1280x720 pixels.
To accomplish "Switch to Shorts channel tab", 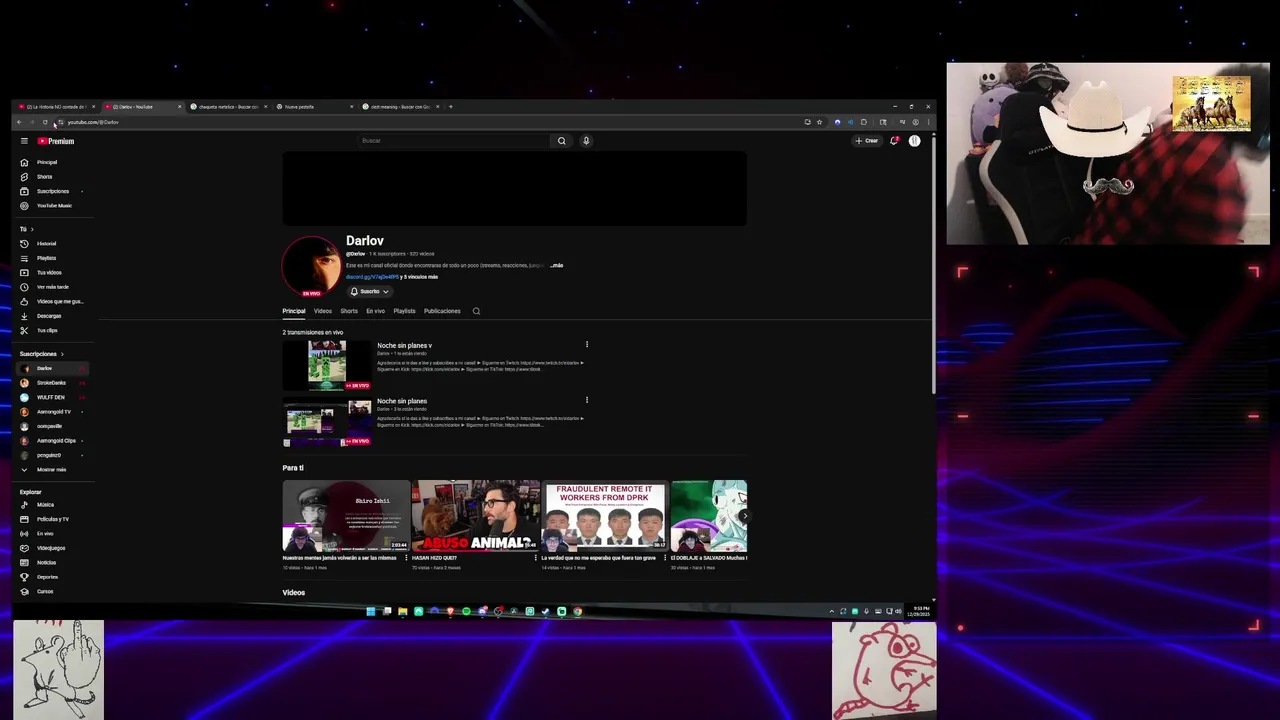I will (349, 311).
